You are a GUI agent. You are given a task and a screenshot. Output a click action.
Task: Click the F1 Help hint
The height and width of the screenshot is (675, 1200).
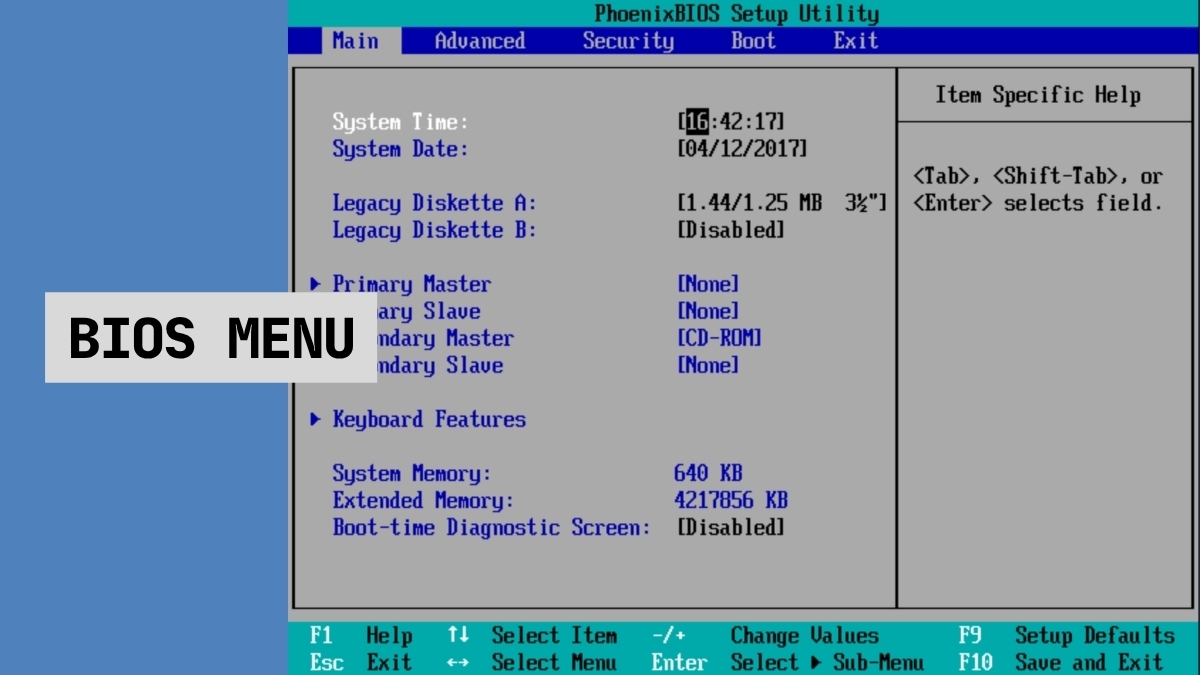(361, 636)
